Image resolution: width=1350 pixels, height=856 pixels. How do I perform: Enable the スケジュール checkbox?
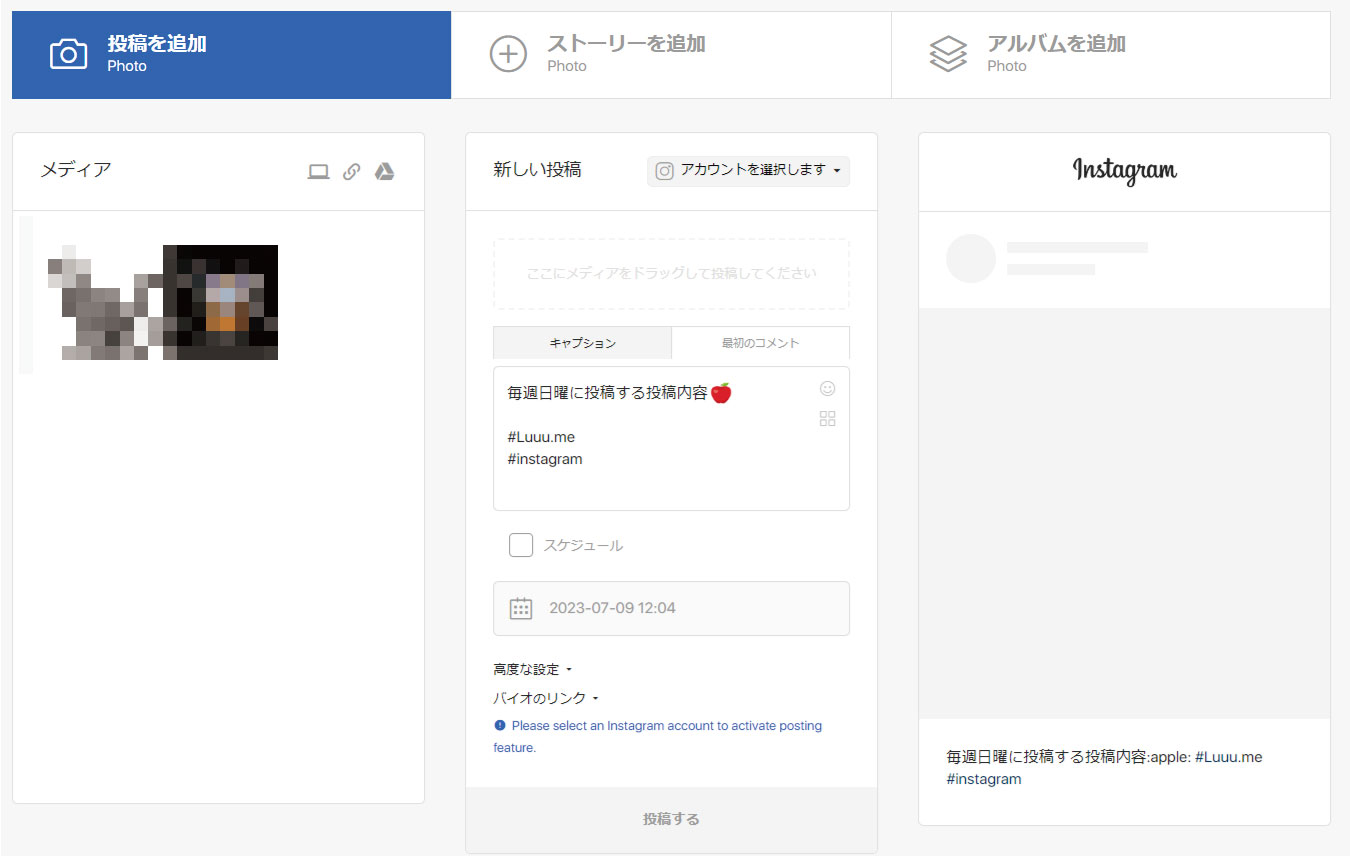(521, 545)
